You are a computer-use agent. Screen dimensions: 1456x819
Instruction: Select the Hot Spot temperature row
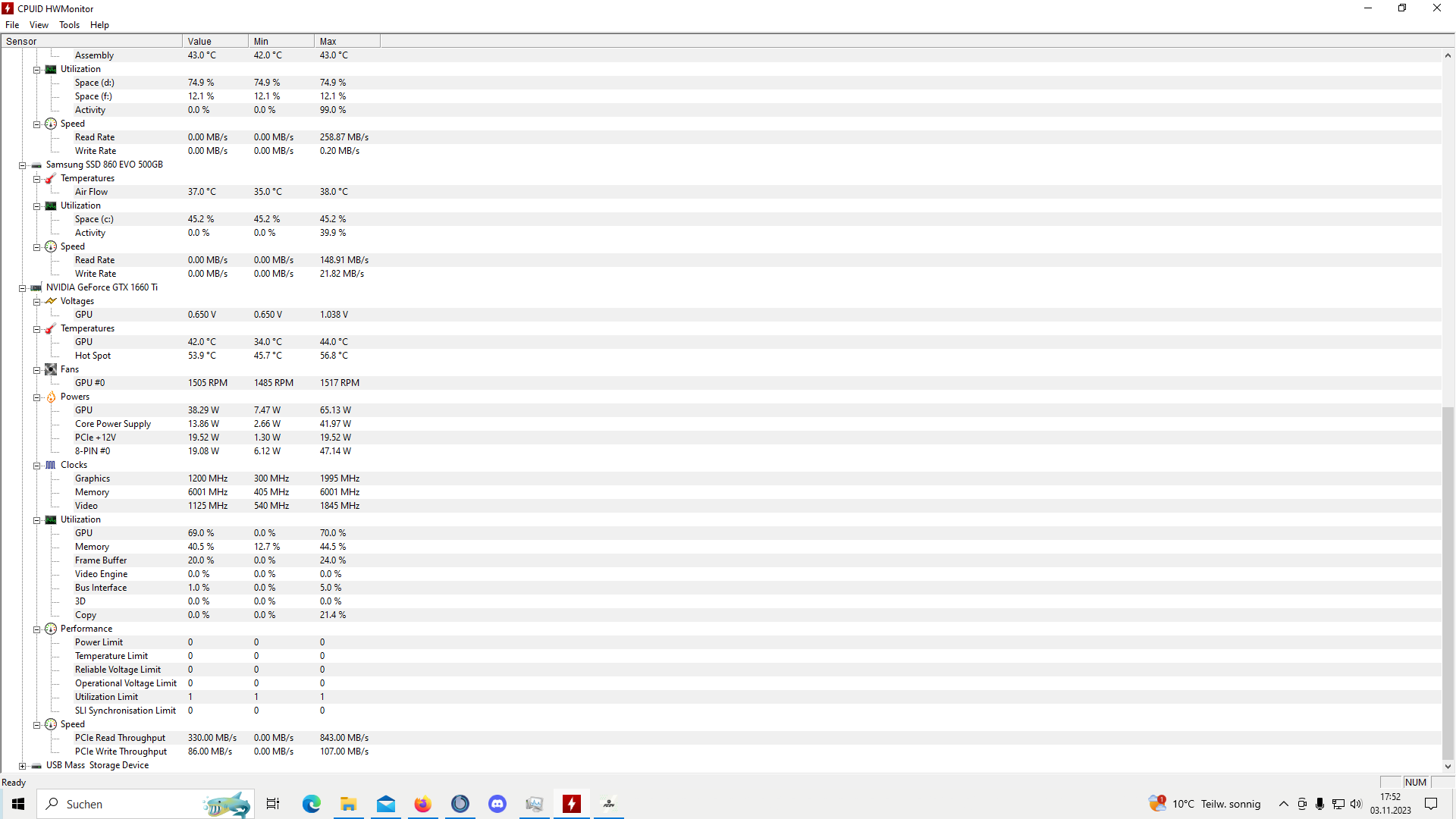(93, 356)
